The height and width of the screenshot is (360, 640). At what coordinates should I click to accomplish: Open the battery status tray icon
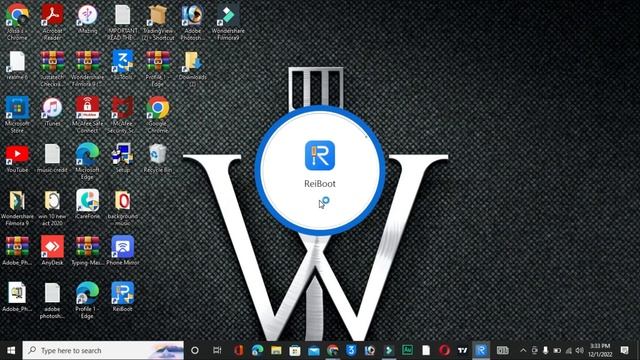(x=557, y=350)
